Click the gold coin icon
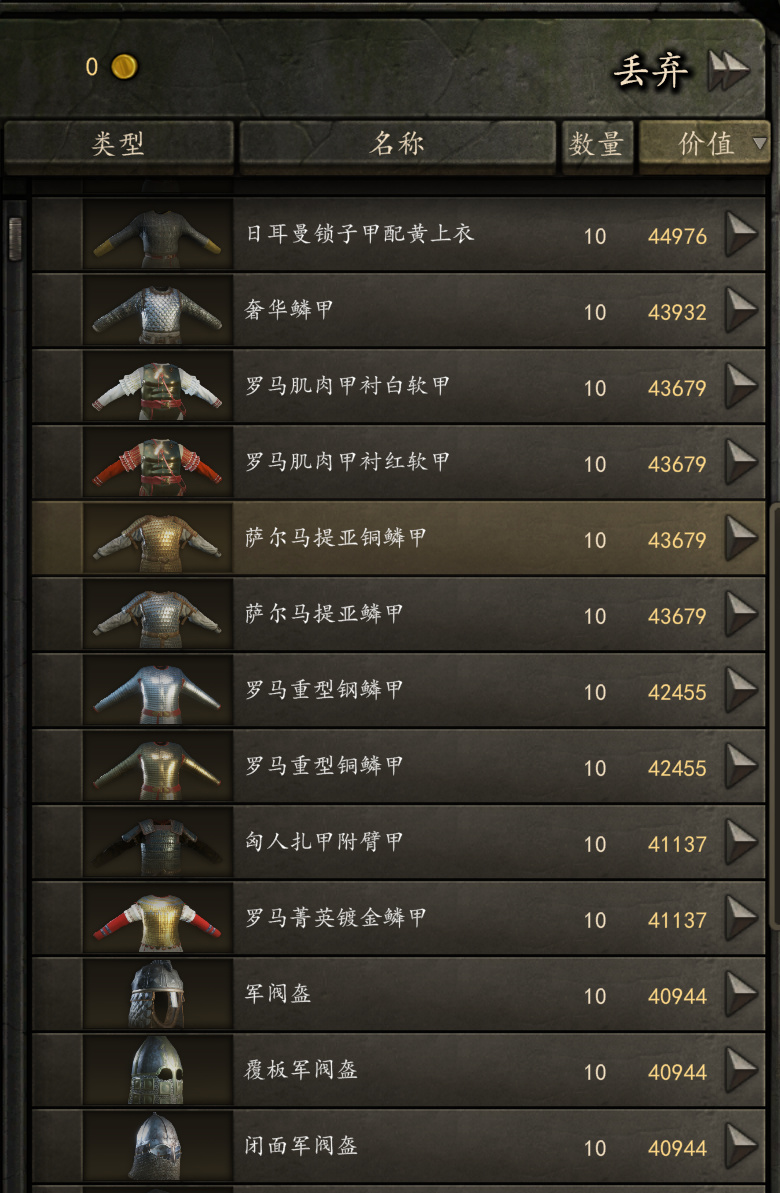Image resolution: width=780 pixels, height=1193 pixels. tap(124, 67)
